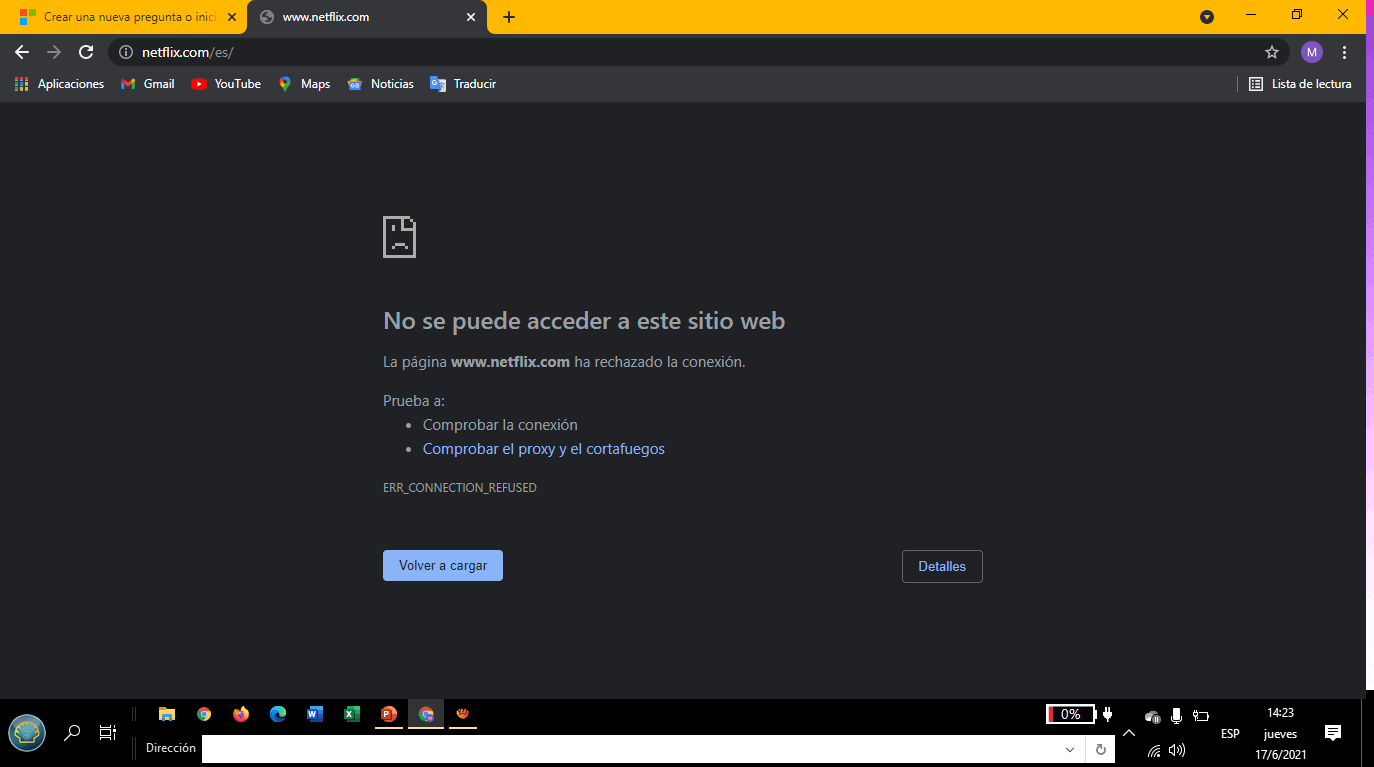This screenshot has width=1374, height=767.
Task: Click the 0% battery indicator
Action: [x=1070, y=714]
